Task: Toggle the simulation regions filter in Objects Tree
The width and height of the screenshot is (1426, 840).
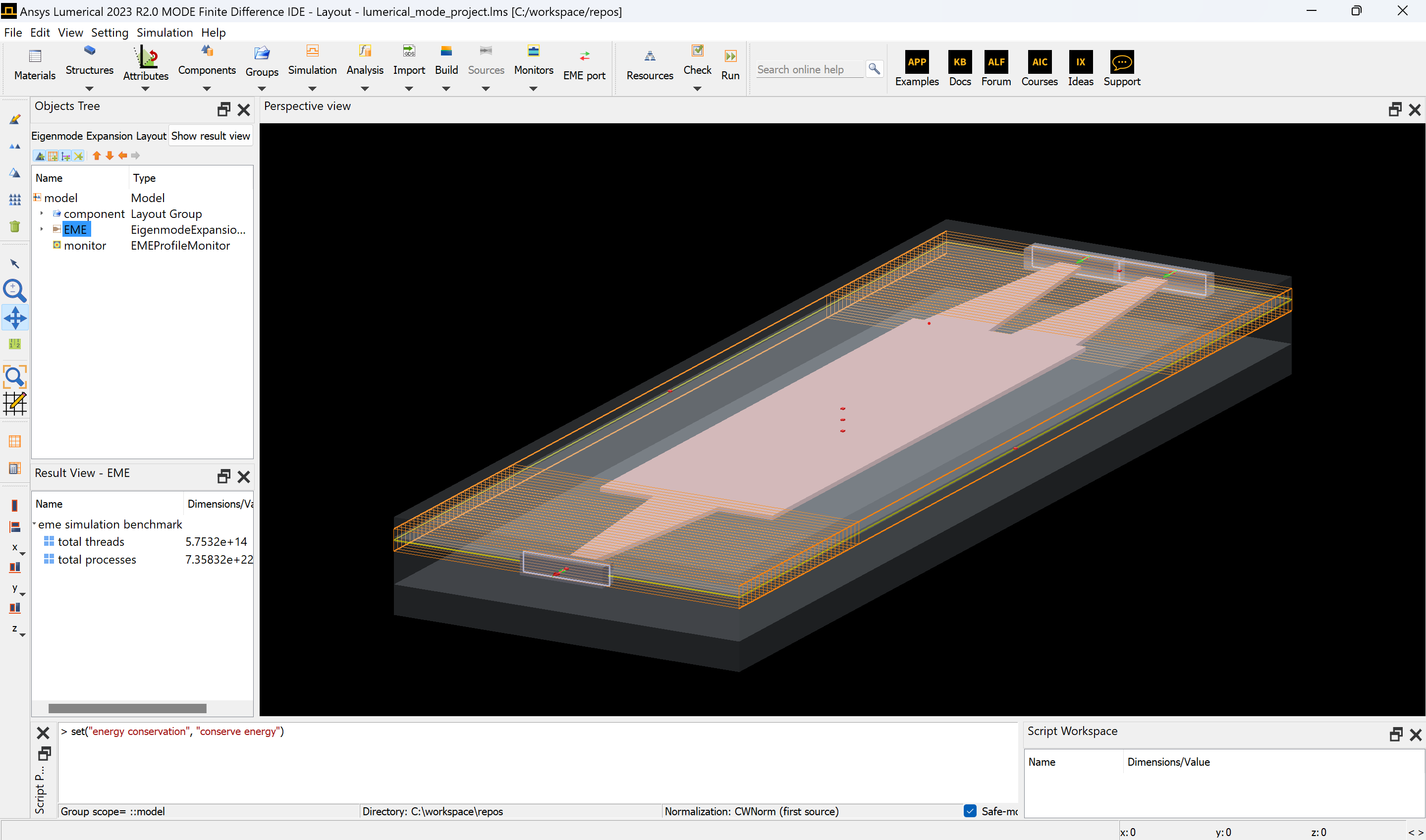Action: [53, 156]
